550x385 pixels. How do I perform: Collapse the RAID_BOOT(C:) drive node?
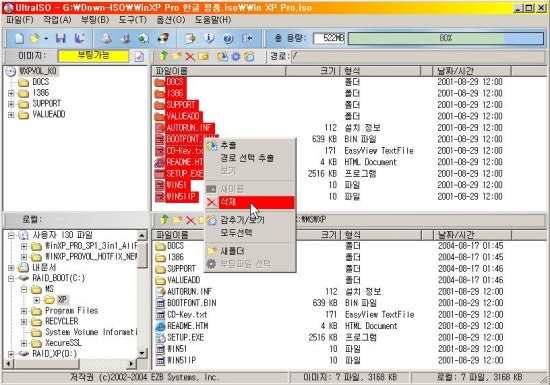tap(11, 278)
